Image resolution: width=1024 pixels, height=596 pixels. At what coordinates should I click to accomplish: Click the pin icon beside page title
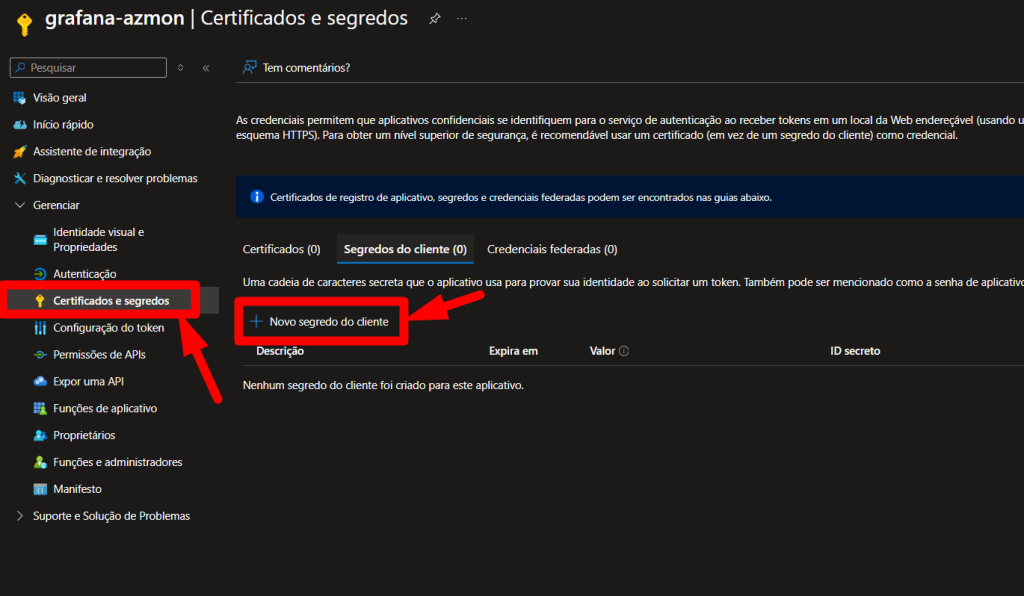[x=434, y=18]
